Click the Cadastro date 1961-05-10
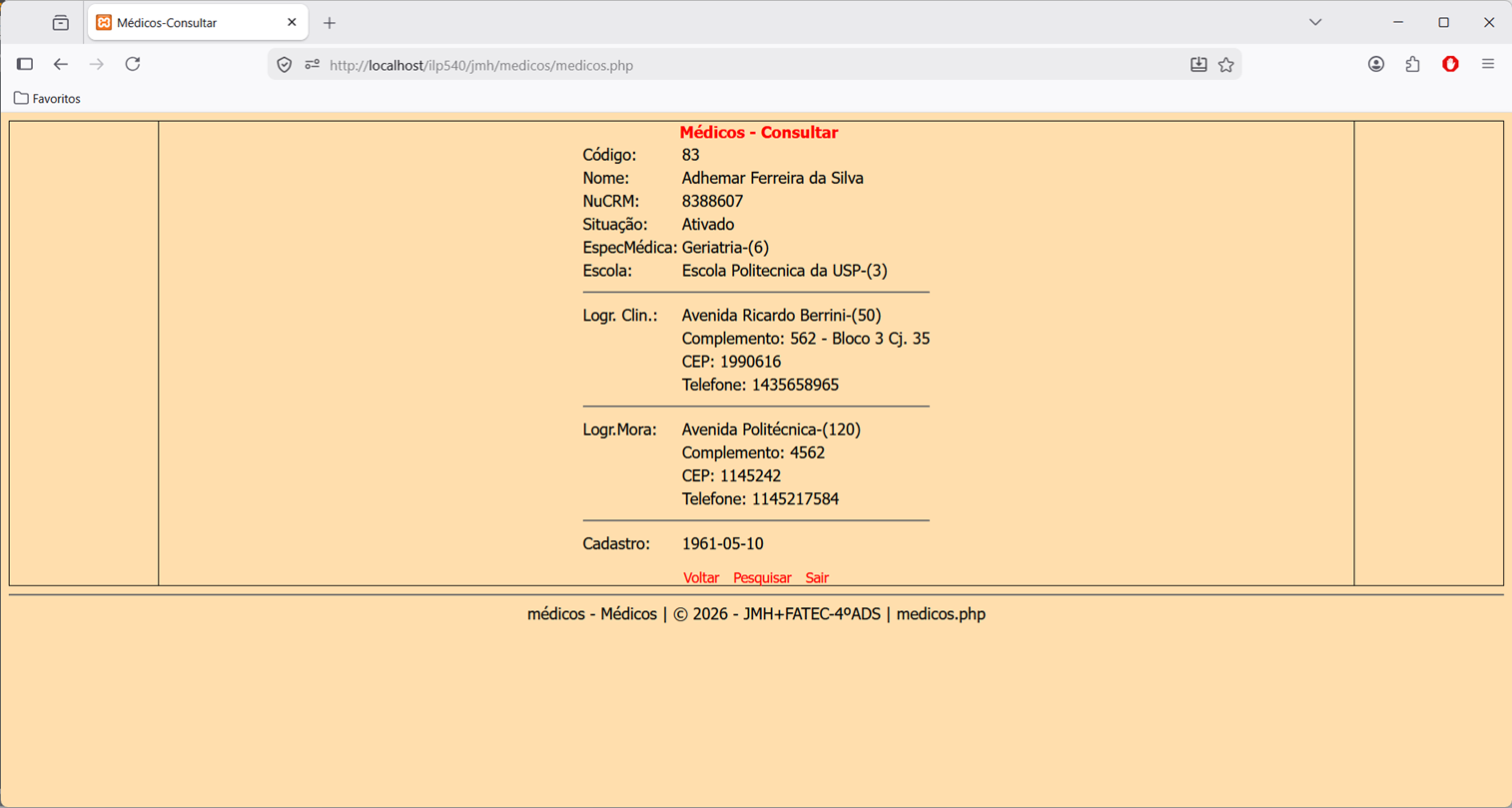1512x808 pixels. point(723,543)
